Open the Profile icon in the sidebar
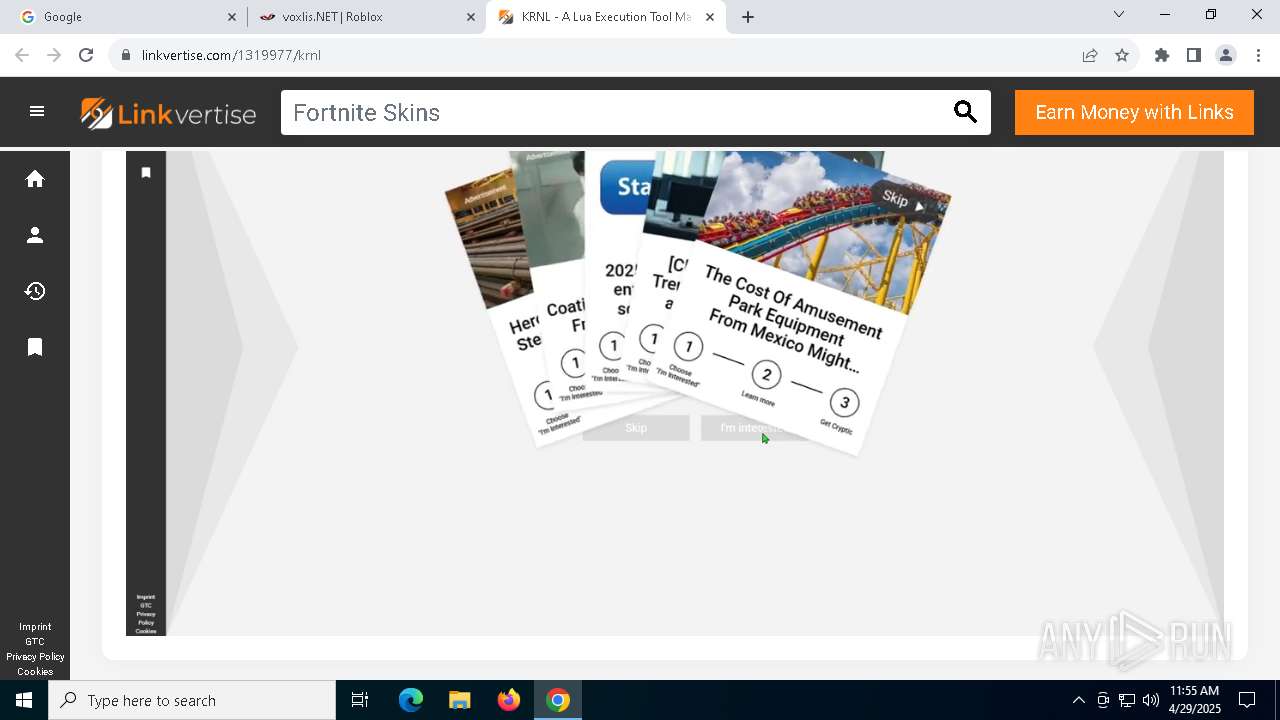 (x=35, y=235)
